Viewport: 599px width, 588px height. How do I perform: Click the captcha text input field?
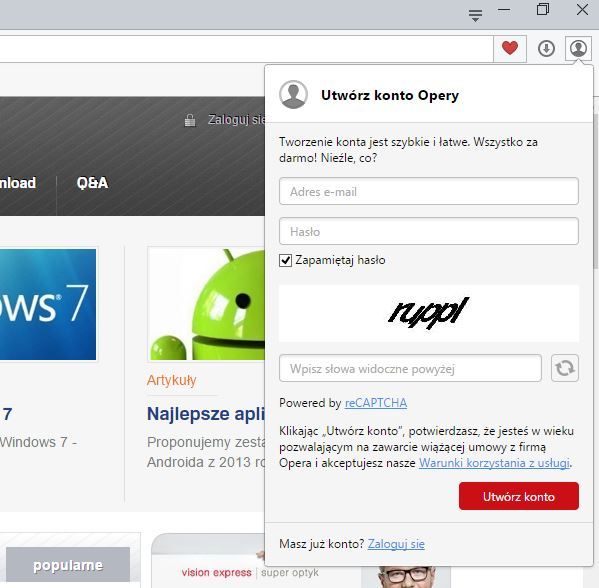(410, 368)
